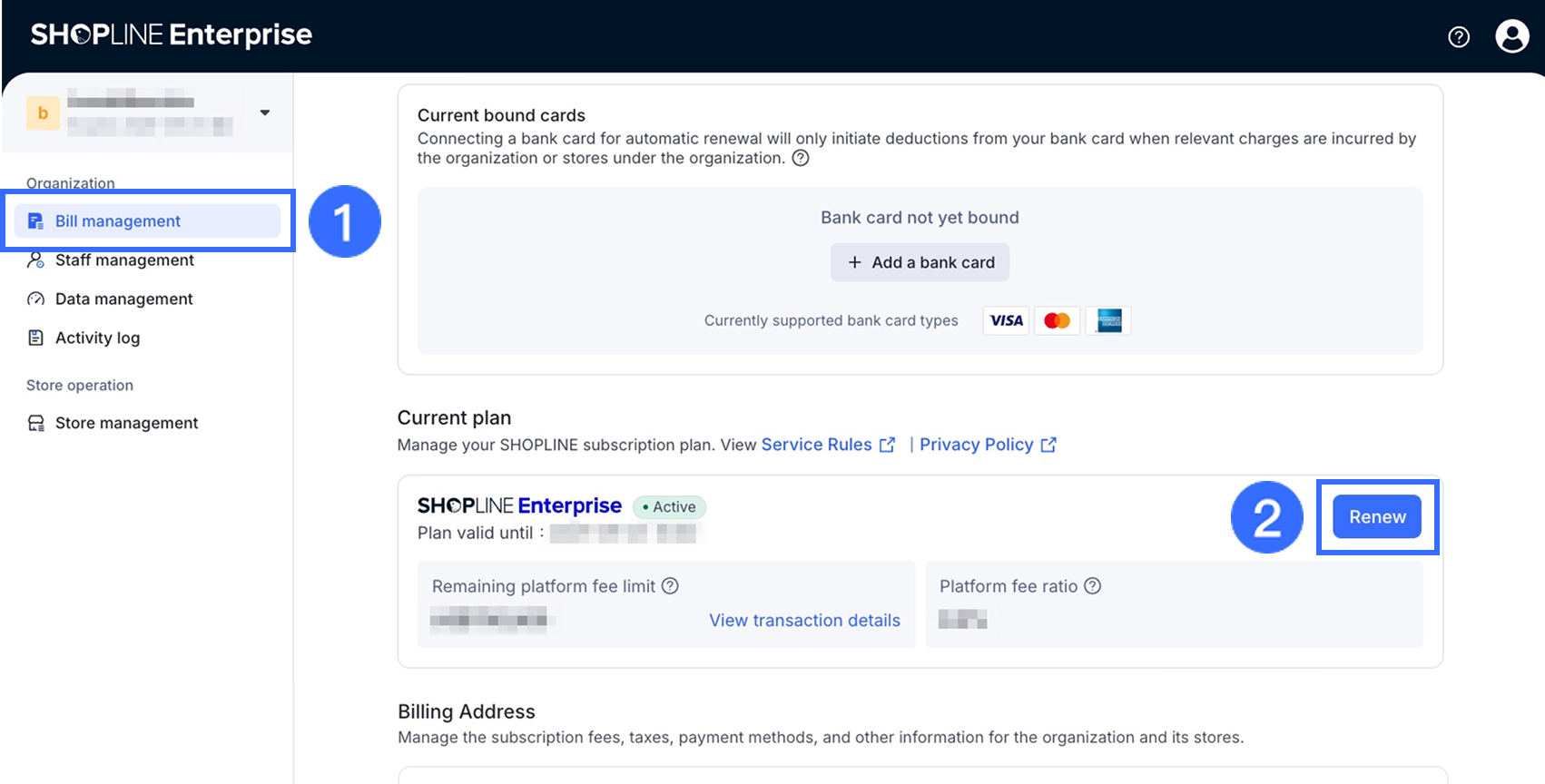Click the Renew button
The height and width of the screenshot is (784, 1545).
[1377, 517]
